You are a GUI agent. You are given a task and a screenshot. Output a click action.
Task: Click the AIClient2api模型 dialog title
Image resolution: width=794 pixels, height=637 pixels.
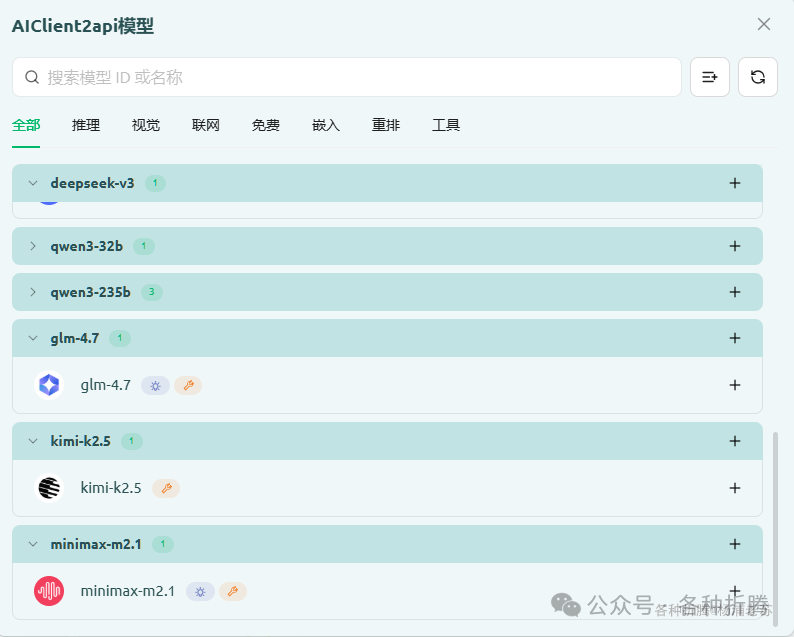click(x=83, y=26)
